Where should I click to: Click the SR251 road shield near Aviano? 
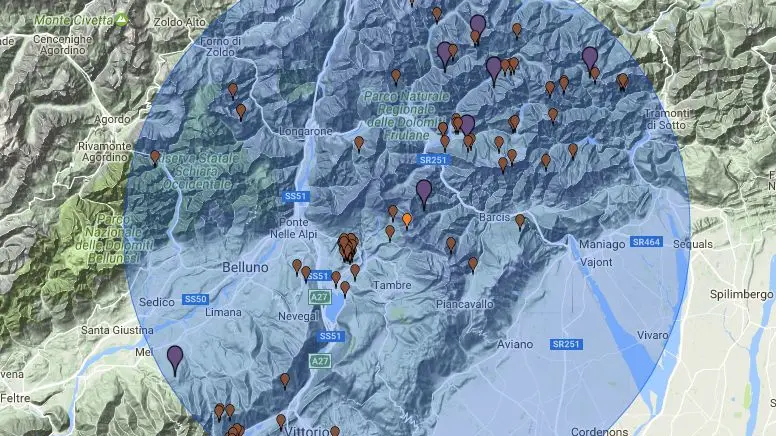[x=565, y=344]
